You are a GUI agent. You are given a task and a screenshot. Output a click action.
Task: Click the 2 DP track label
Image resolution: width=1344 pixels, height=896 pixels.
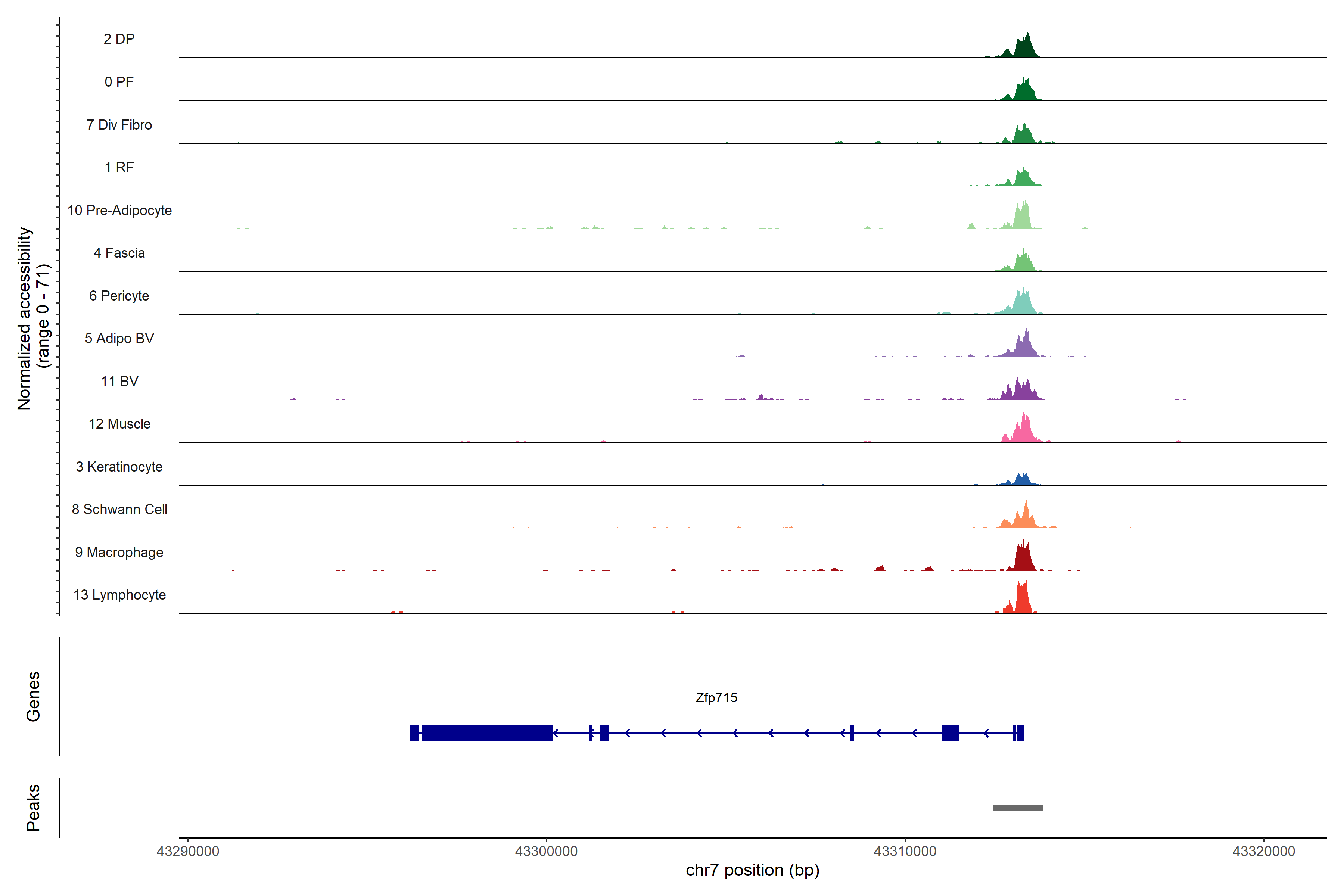119,39
